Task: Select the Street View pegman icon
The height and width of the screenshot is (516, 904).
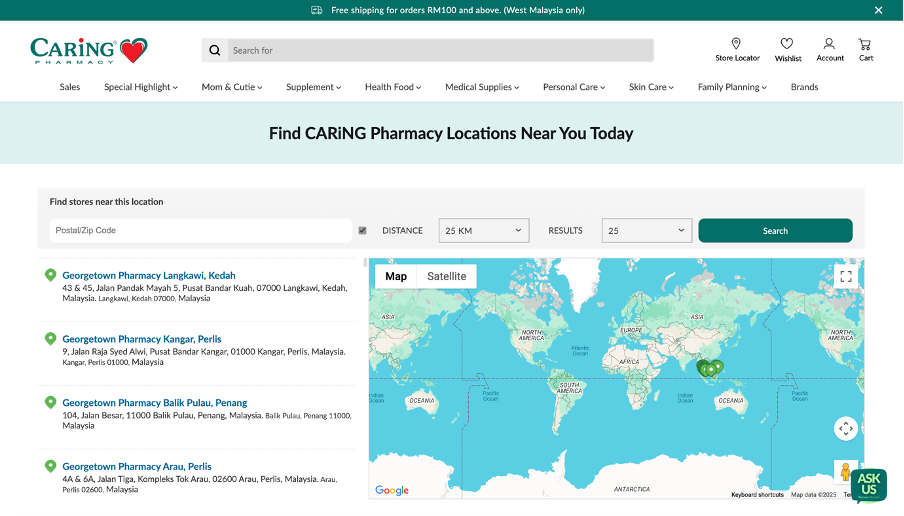Action: [x=846, y=472]
